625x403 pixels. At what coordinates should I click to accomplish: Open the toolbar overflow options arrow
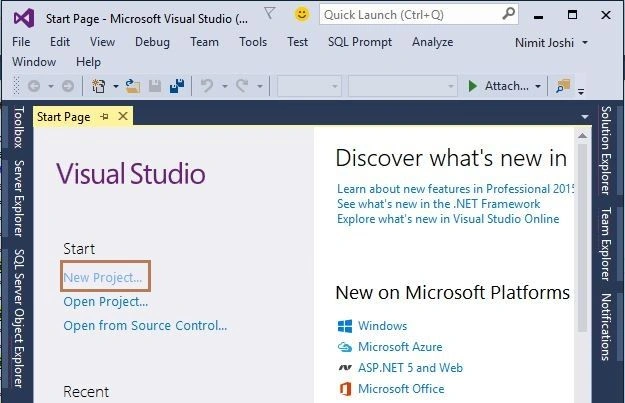click(581, 91)
